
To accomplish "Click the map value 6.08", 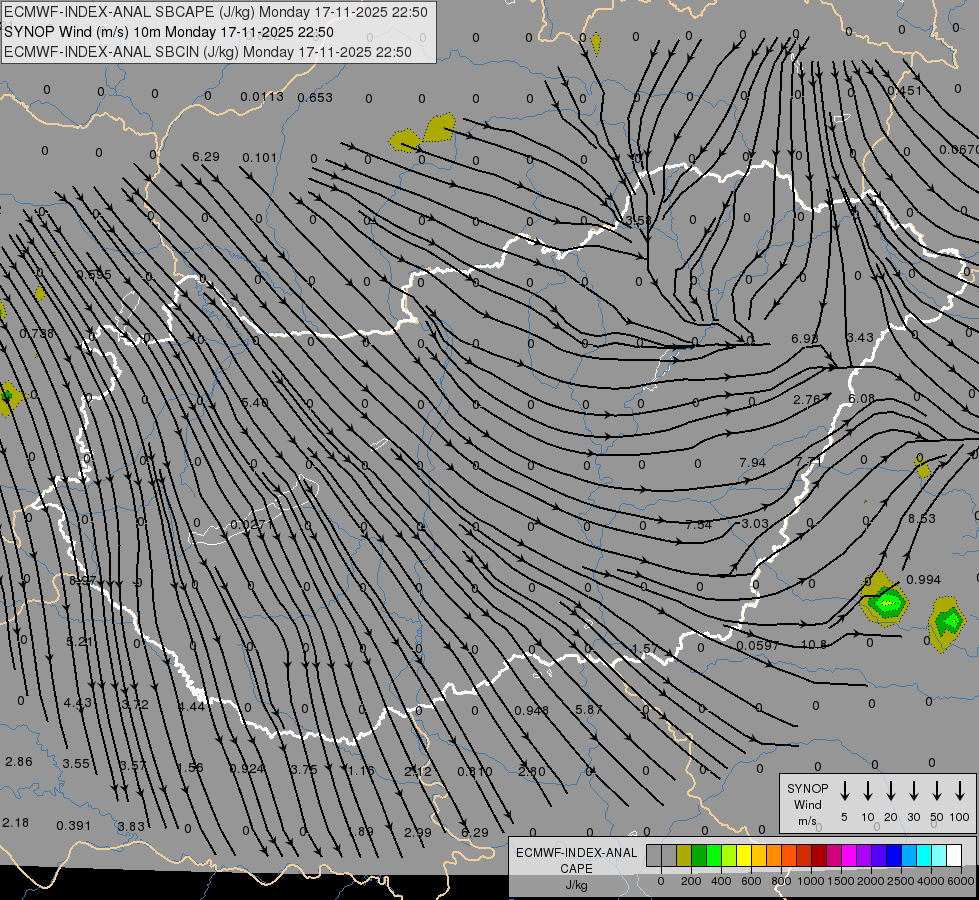I will pyautogui.click(x=861, y=398).
